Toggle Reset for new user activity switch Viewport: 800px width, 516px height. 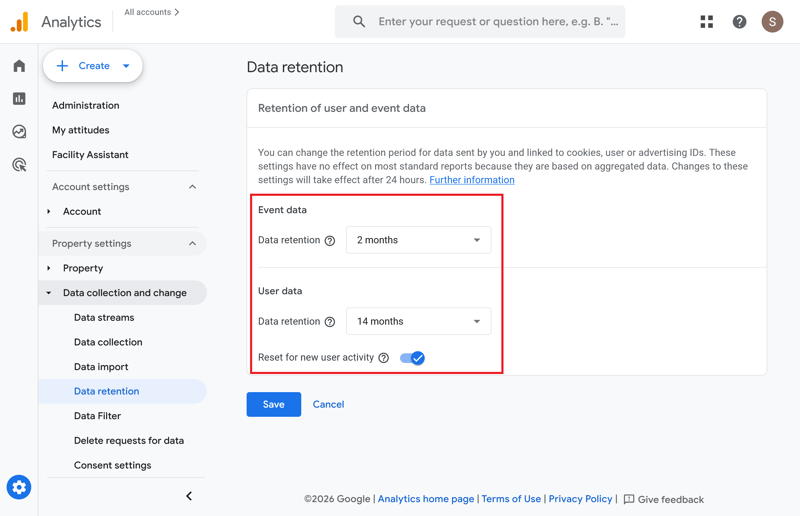point(412,358)
